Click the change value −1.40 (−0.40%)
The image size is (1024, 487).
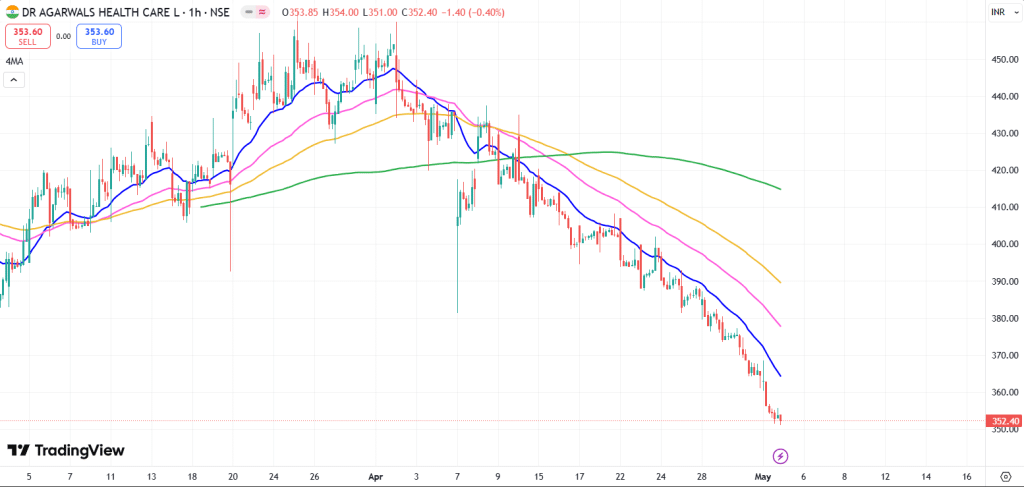click(472, 12)
